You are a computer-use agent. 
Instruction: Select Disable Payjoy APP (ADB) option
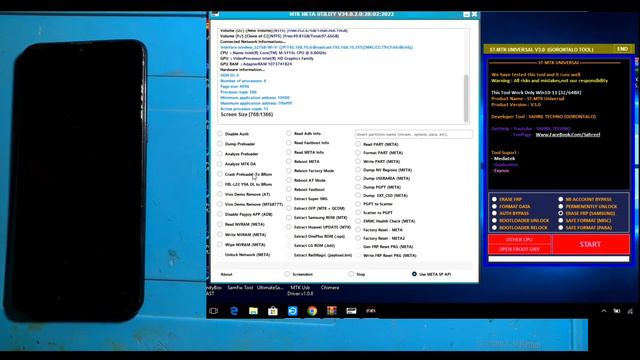point(245,214)
